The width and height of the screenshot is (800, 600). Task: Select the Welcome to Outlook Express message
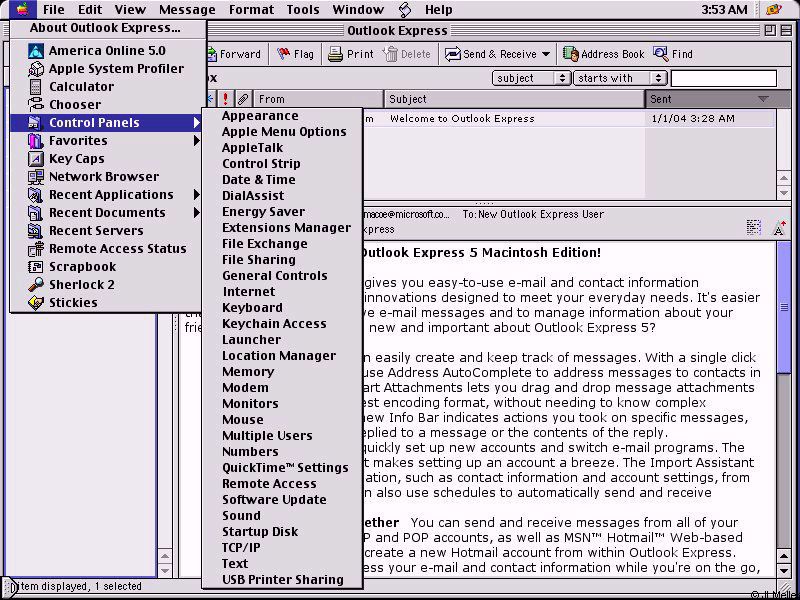(462, 118)
